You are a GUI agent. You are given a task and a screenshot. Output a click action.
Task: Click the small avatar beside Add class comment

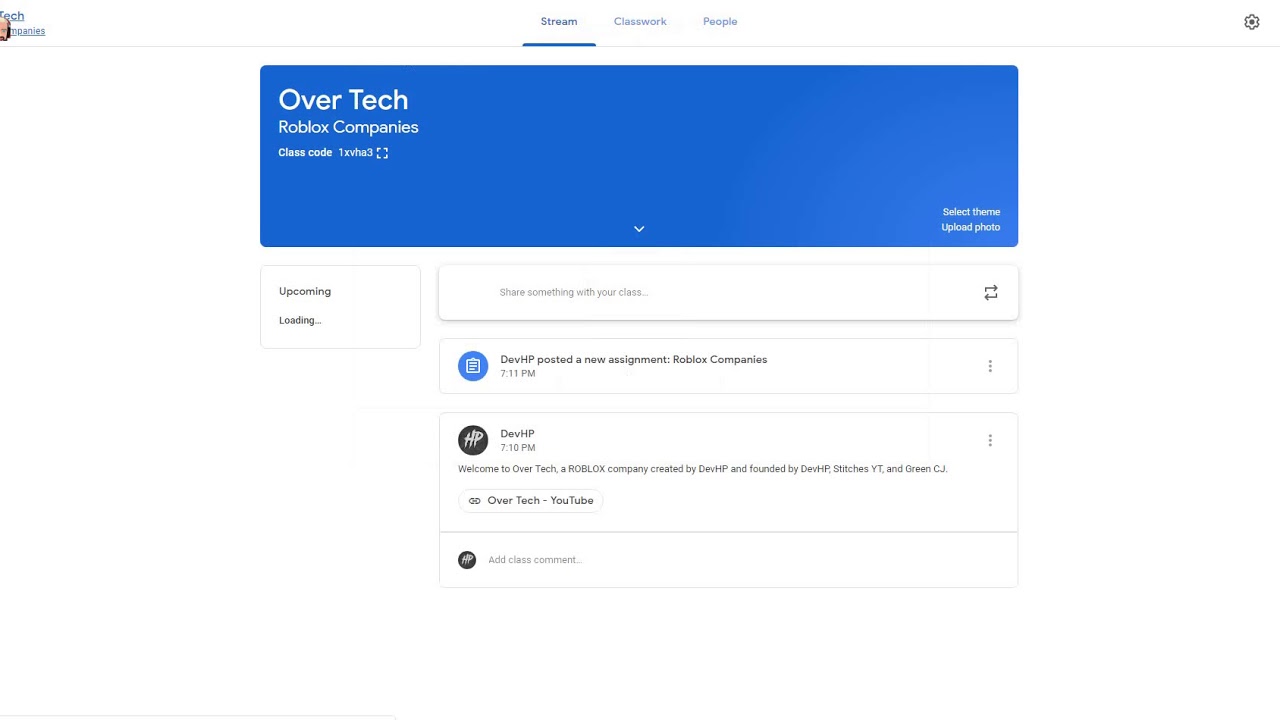pyautogui.click(x=467, y=560)
